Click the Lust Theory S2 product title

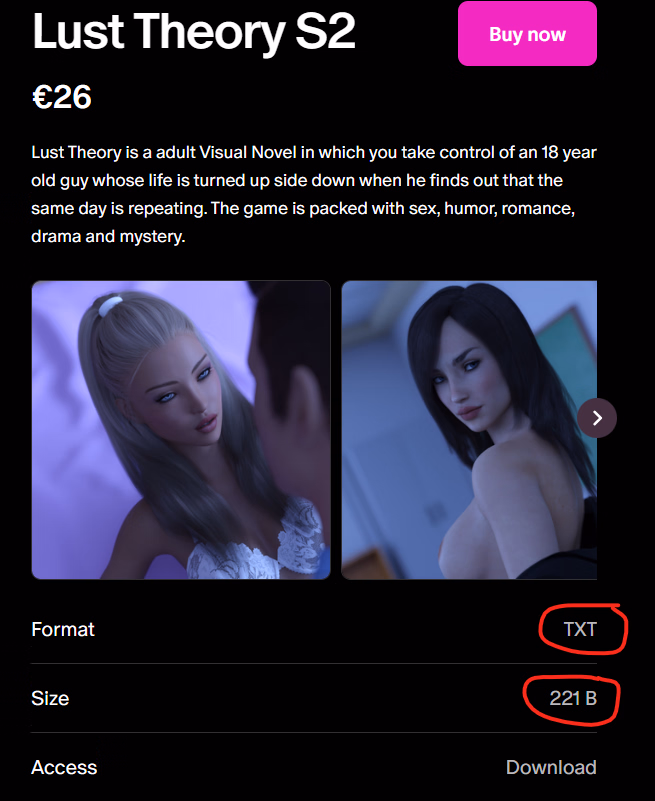[194, 32]
